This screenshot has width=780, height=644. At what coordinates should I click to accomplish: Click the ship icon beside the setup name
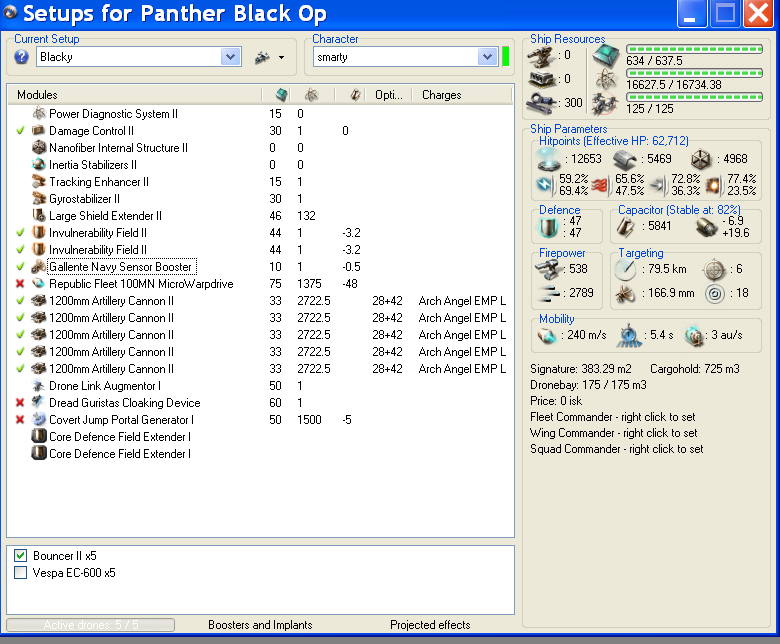[262, 57]
